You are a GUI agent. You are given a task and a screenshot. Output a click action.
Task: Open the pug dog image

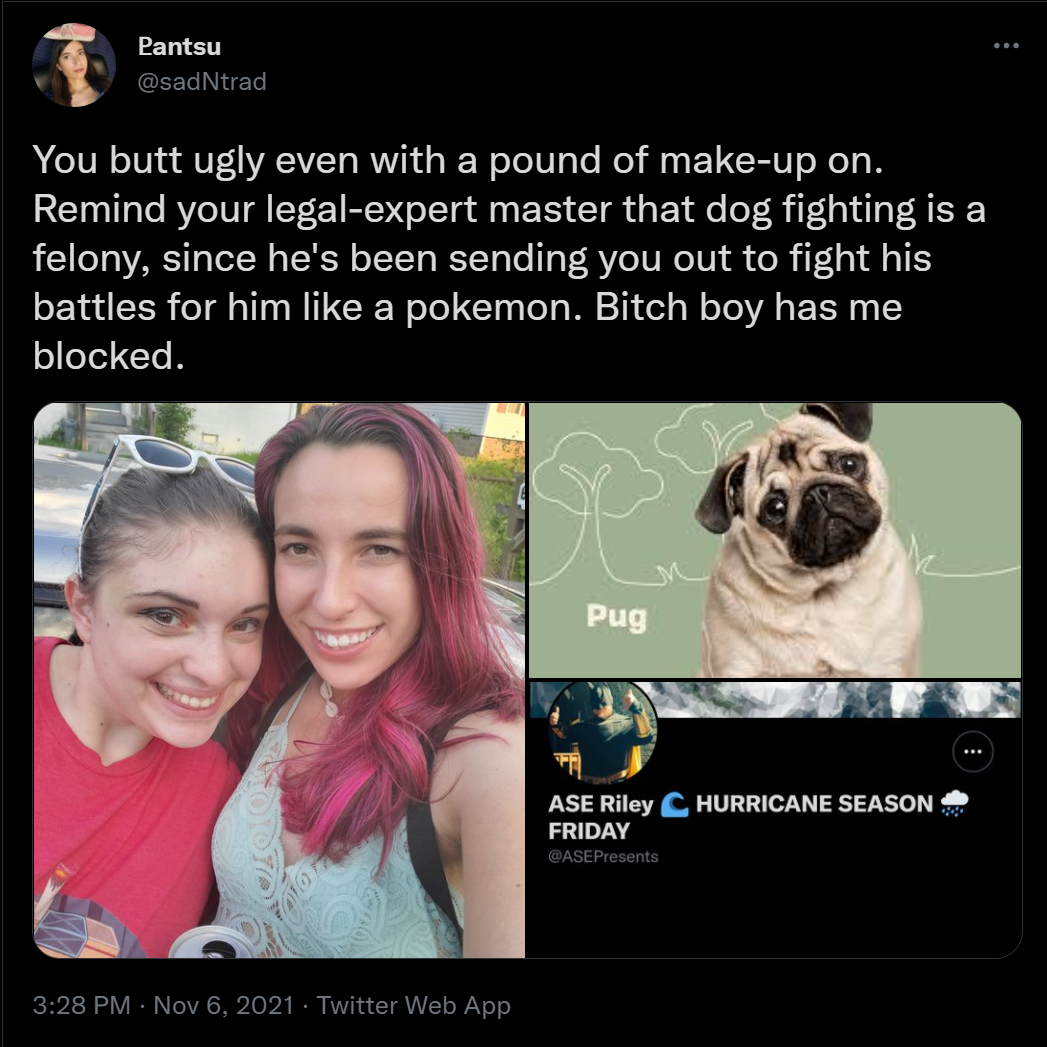(x=775, y=540)
